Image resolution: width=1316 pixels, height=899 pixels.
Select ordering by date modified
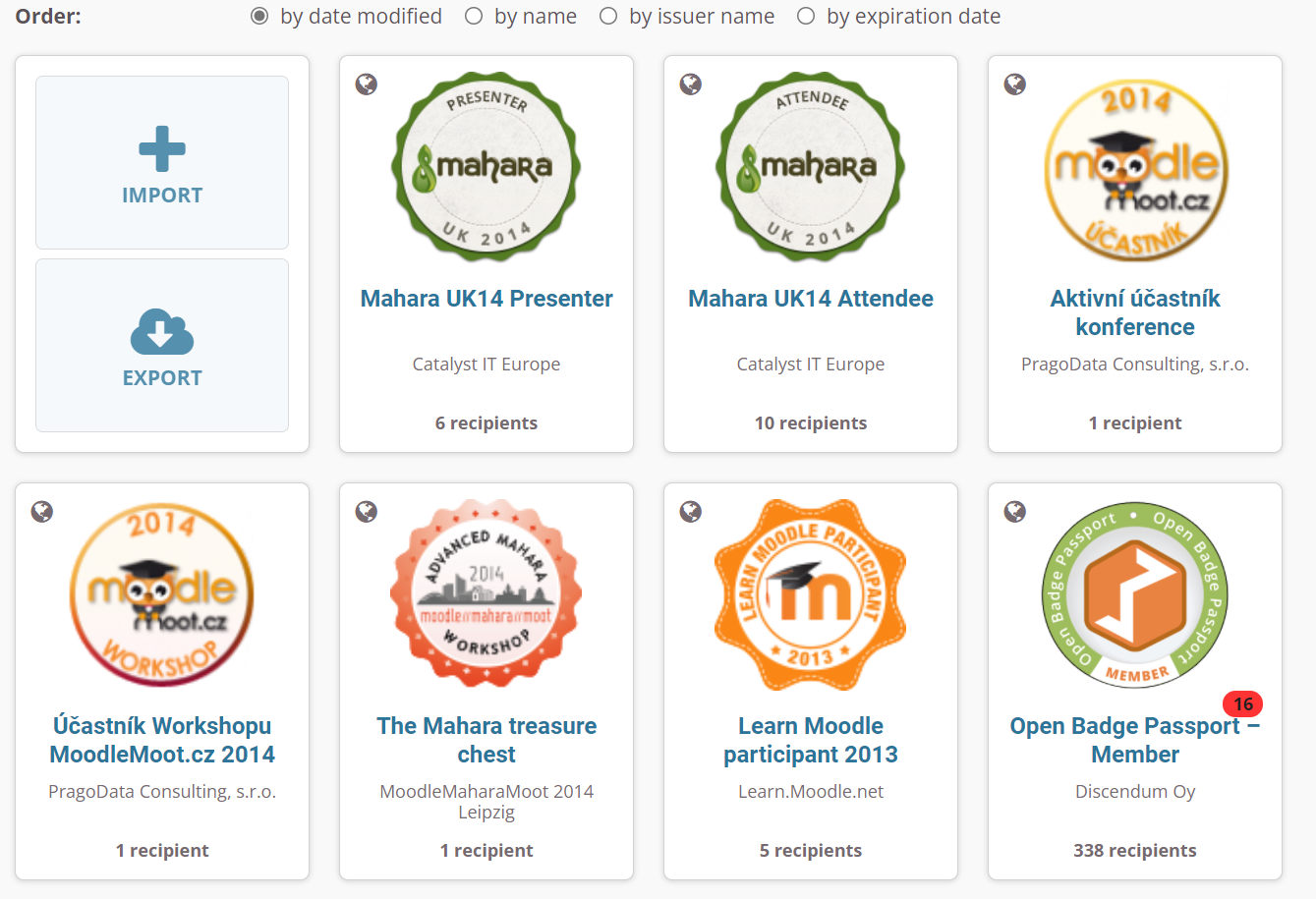pos(257,16)
